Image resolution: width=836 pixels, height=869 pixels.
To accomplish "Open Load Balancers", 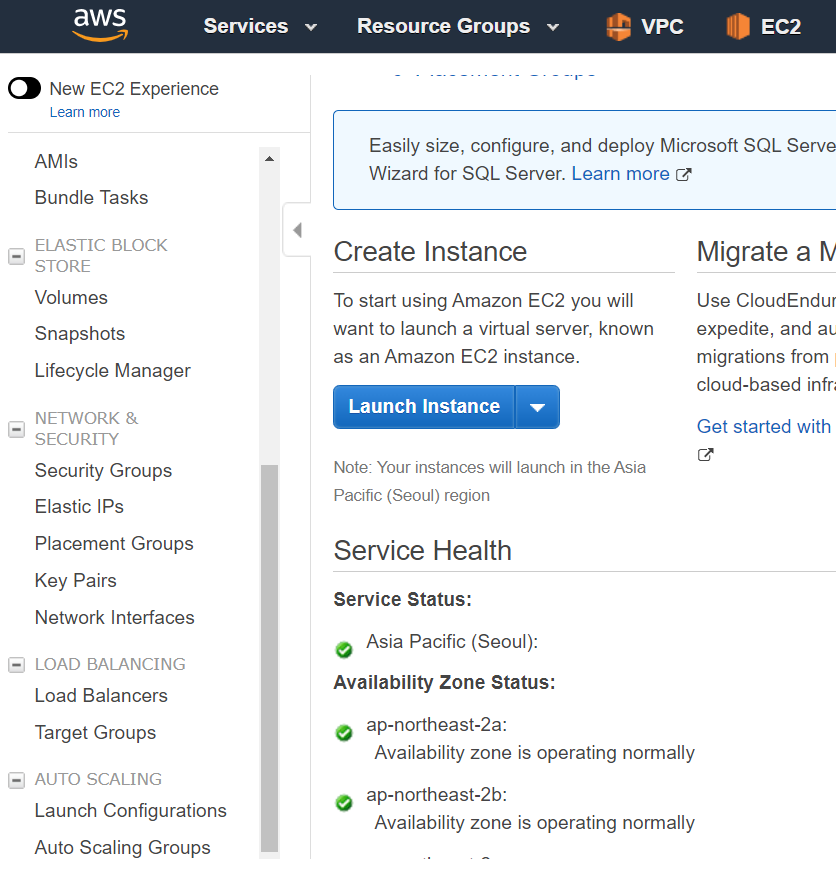I will pyautogui.click(x=101, y=696).
